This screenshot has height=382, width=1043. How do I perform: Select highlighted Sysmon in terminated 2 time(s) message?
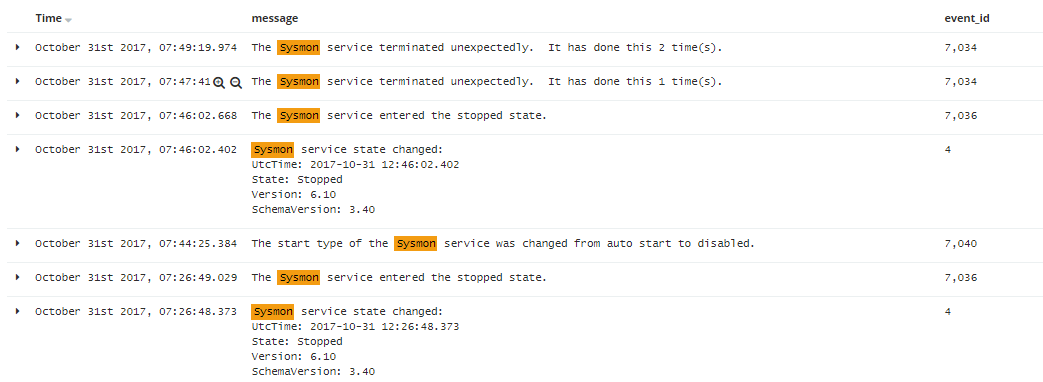[299, 48]
